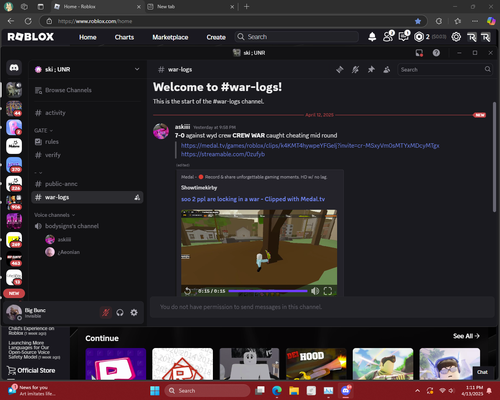Show hidden tray icons chevron
The image size is (500, 400).
(x=417, y=391)
